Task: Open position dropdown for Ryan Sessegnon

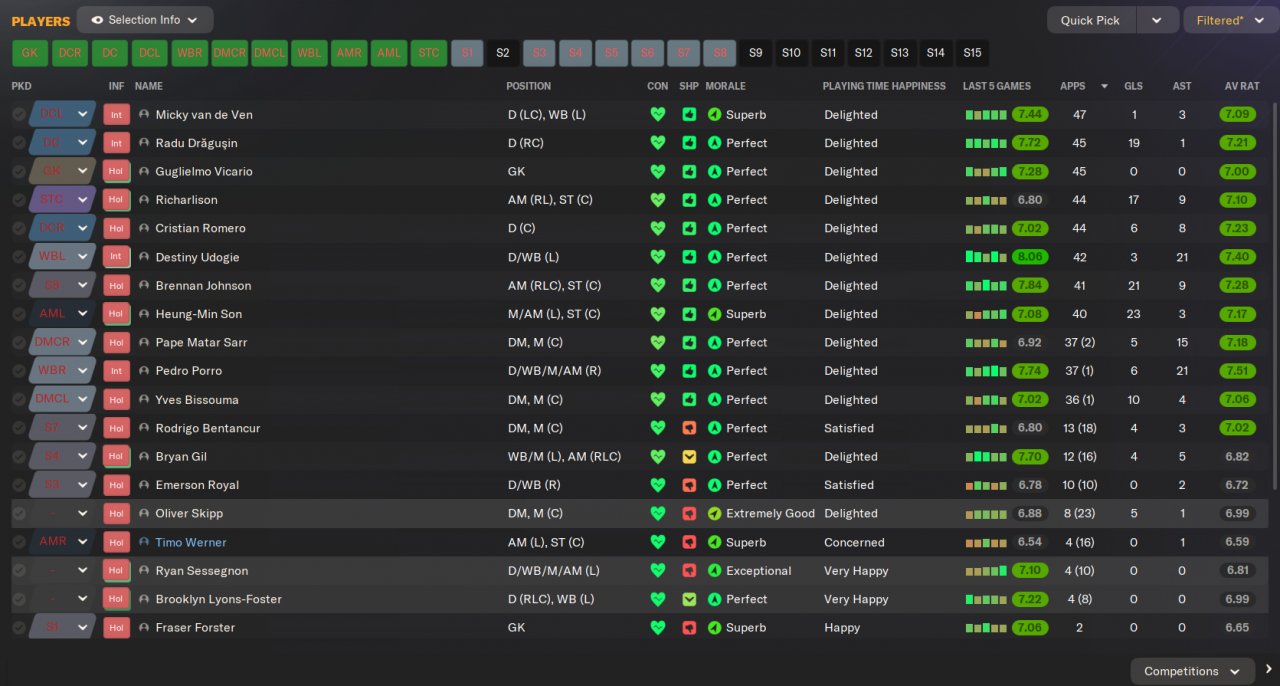Action: (x=83, y=571)
